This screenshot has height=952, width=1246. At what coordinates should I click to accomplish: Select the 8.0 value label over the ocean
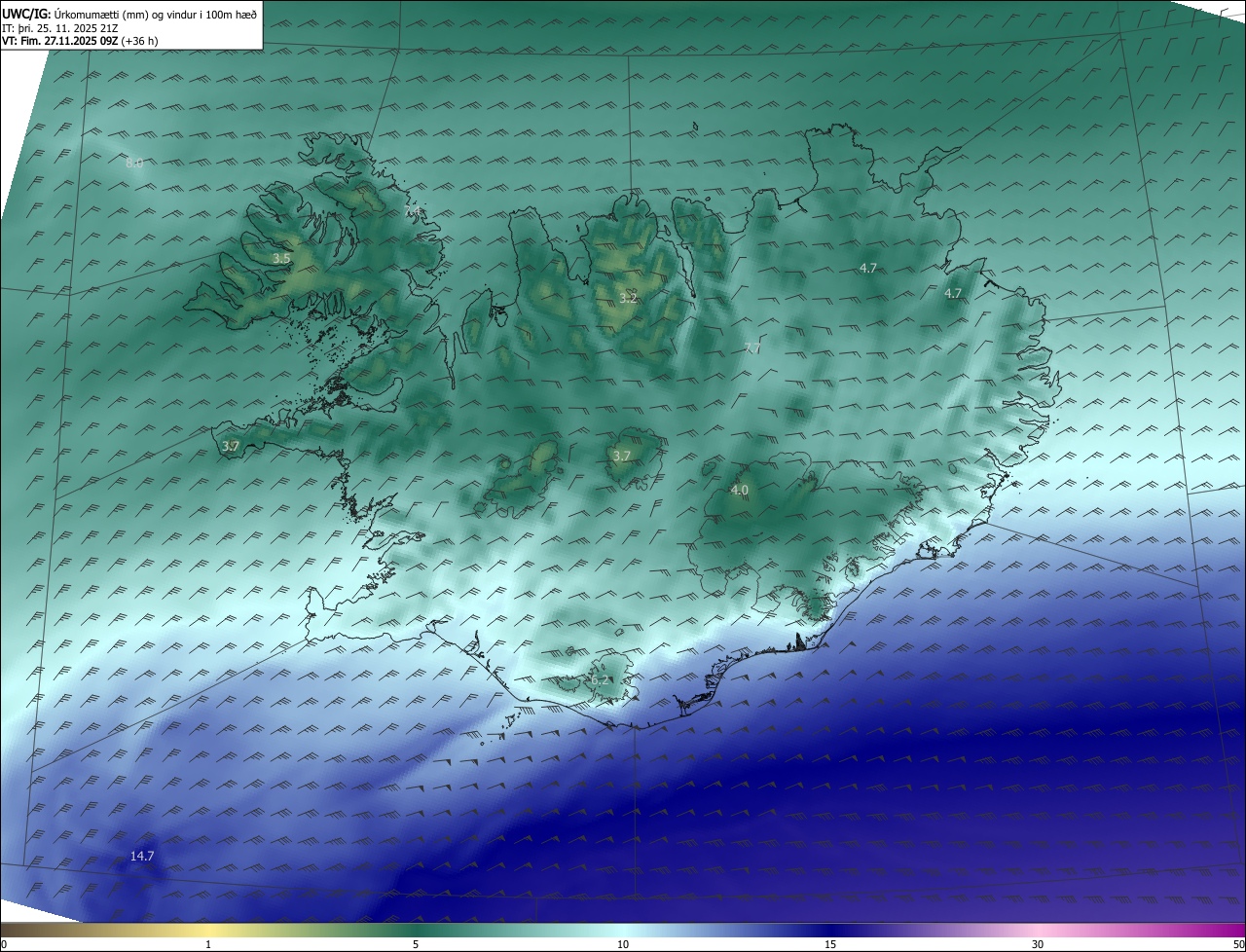pos(134,164)
